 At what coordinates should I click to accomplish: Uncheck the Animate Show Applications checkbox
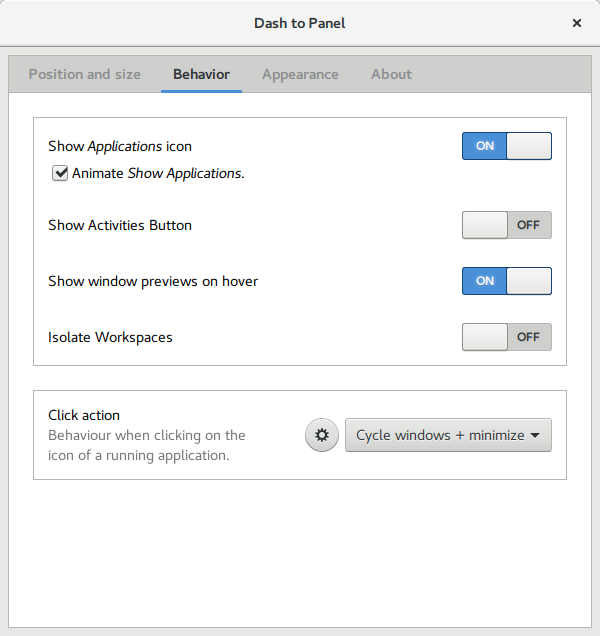(x=61, y=173)
